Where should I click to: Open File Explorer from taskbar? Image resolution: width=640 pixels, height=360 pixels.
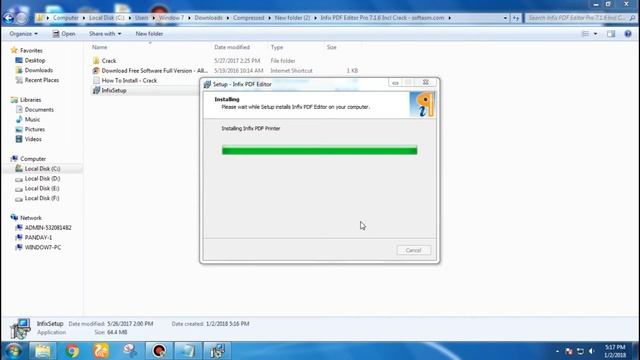[42, 351]
